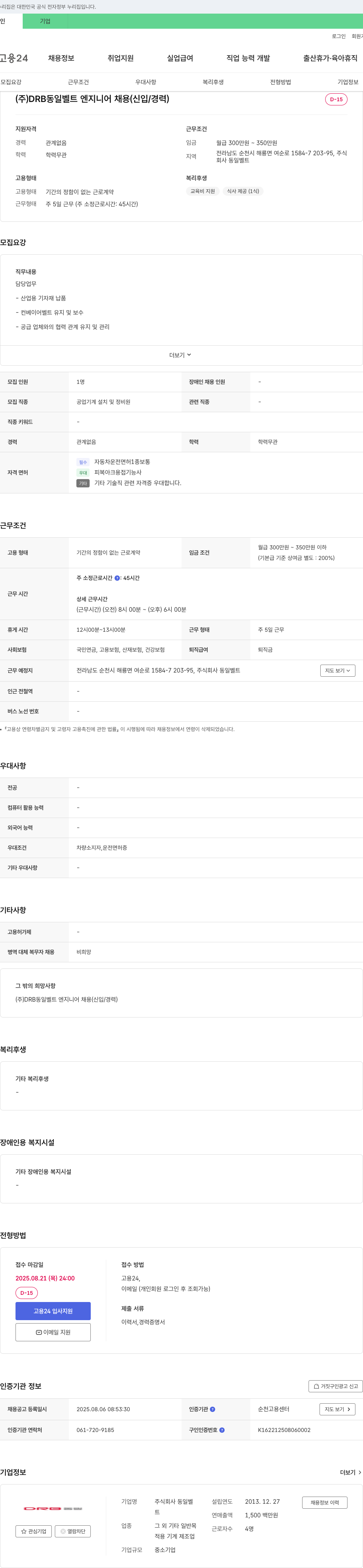Select the establishment date 2013. 12. 27
363x1568 pixels.
262,1502
